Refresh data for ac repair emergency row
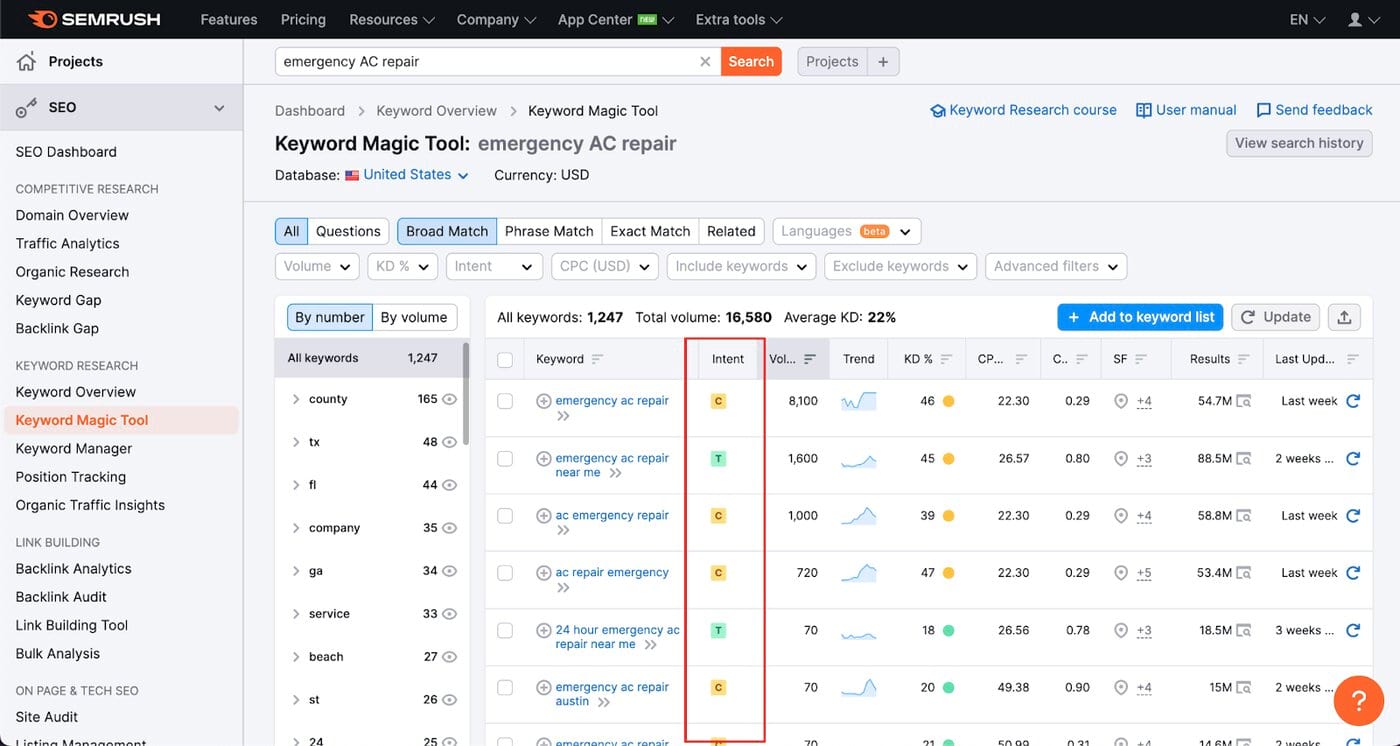1400x746 pixels. pos(1353,573)
